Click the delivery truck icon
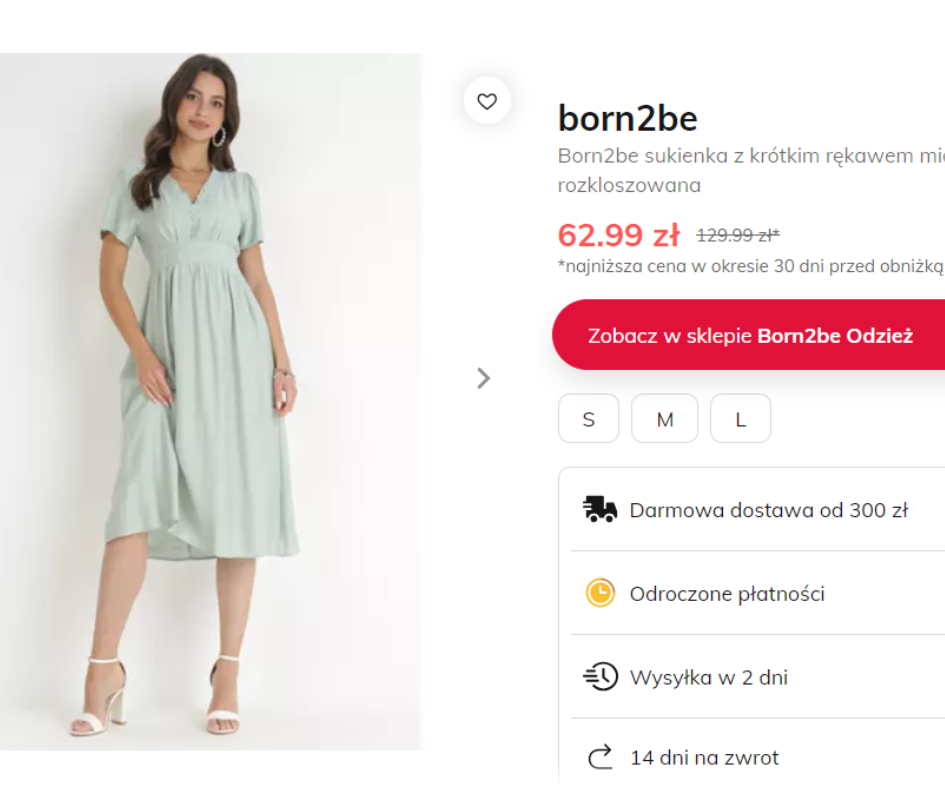The height and width of the screenshot is (800, 945). pos(600,510)
